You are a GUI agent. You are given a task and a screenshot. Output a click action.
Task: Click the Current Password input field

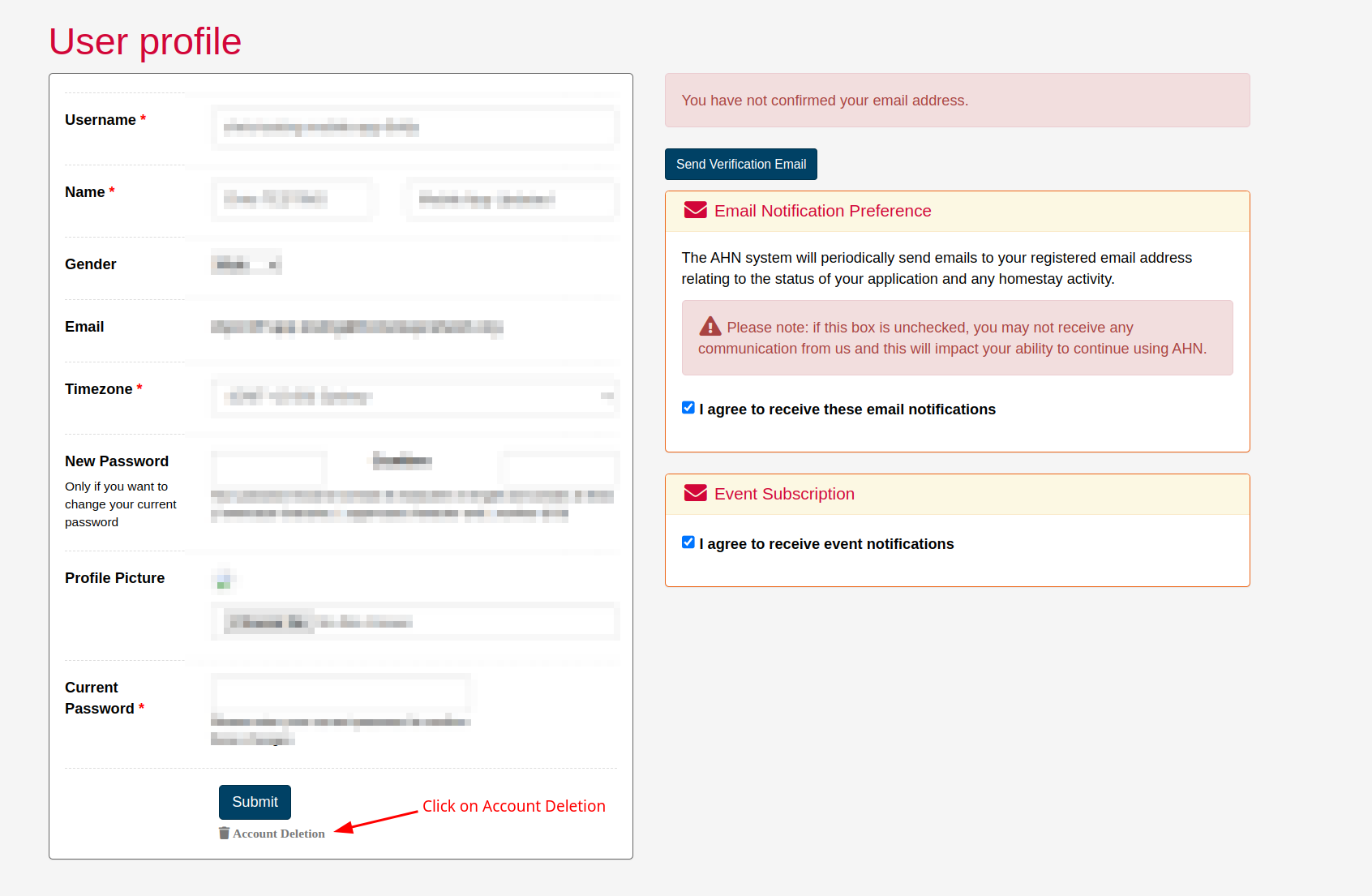point(341,693)
